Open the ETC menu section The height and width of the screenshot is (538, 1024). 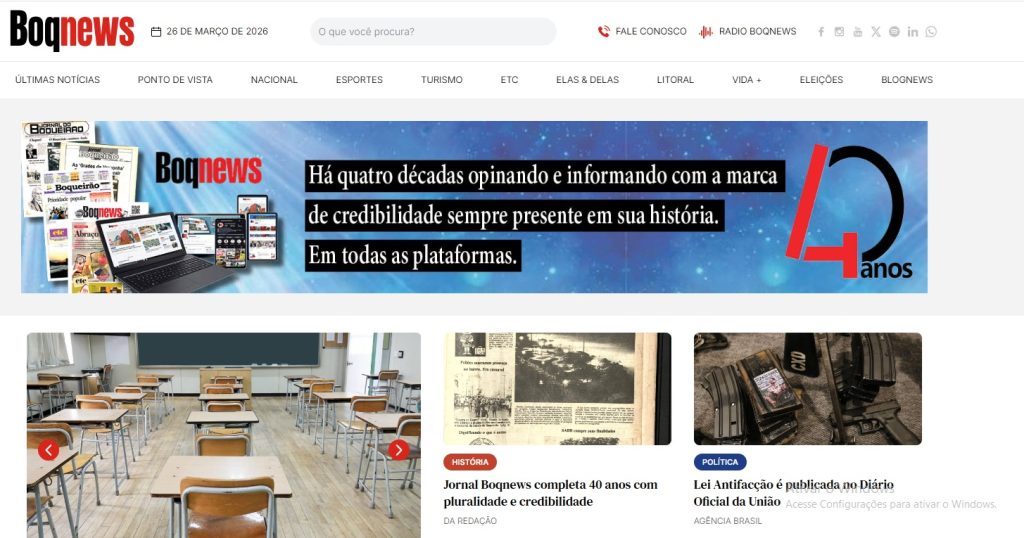click(x=509, y=80)
